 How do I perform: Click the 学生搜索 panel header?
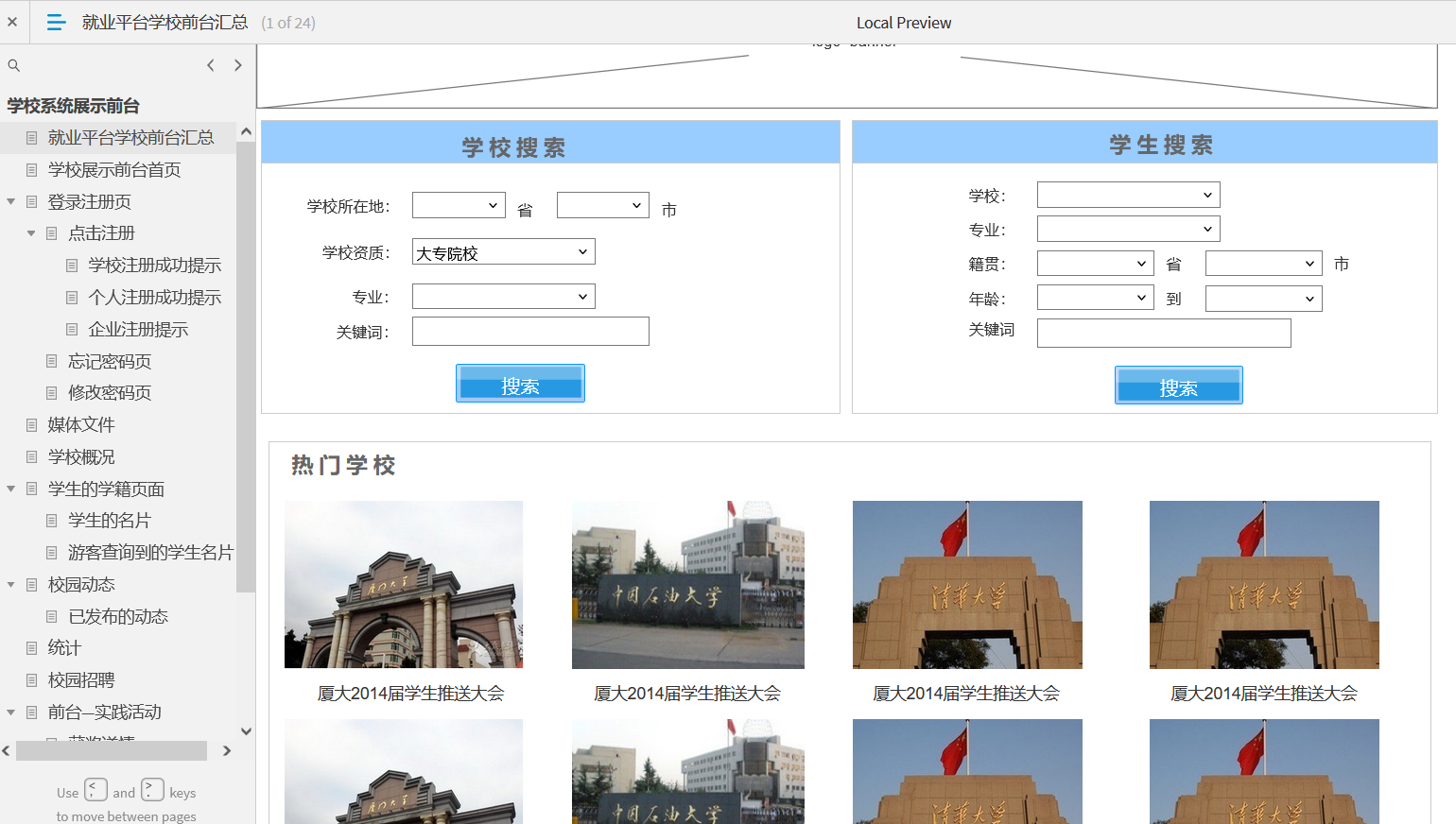click(1145, 143)
